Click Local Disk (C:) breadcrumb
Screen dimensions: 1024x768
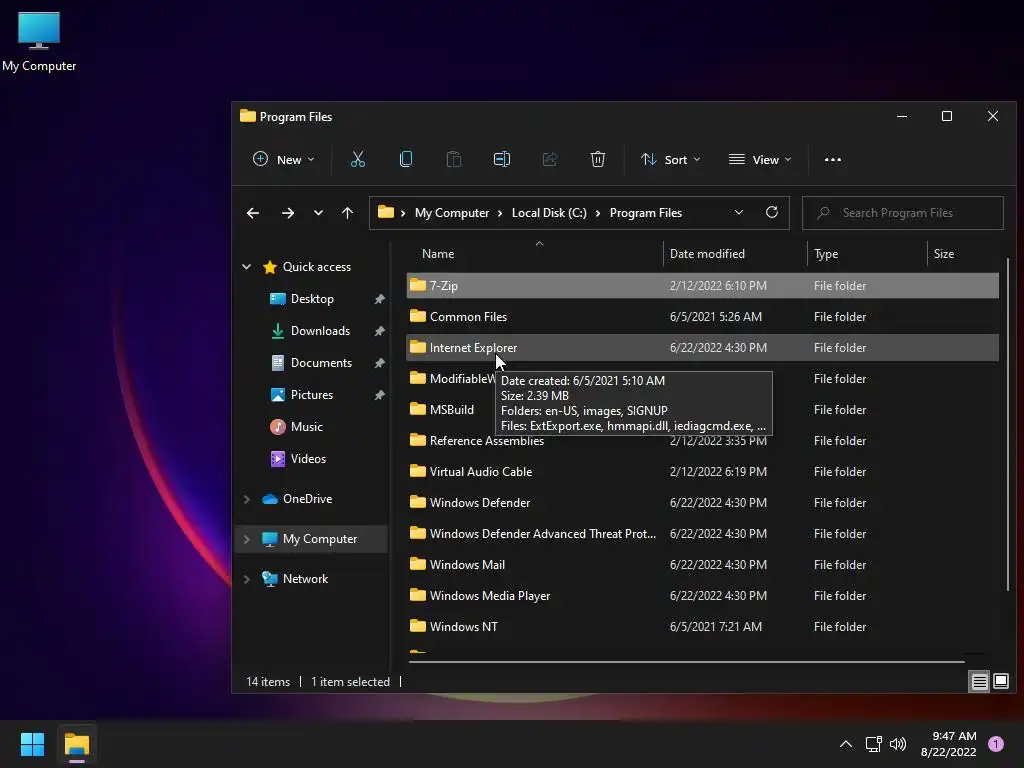click(x=549, y=213)
